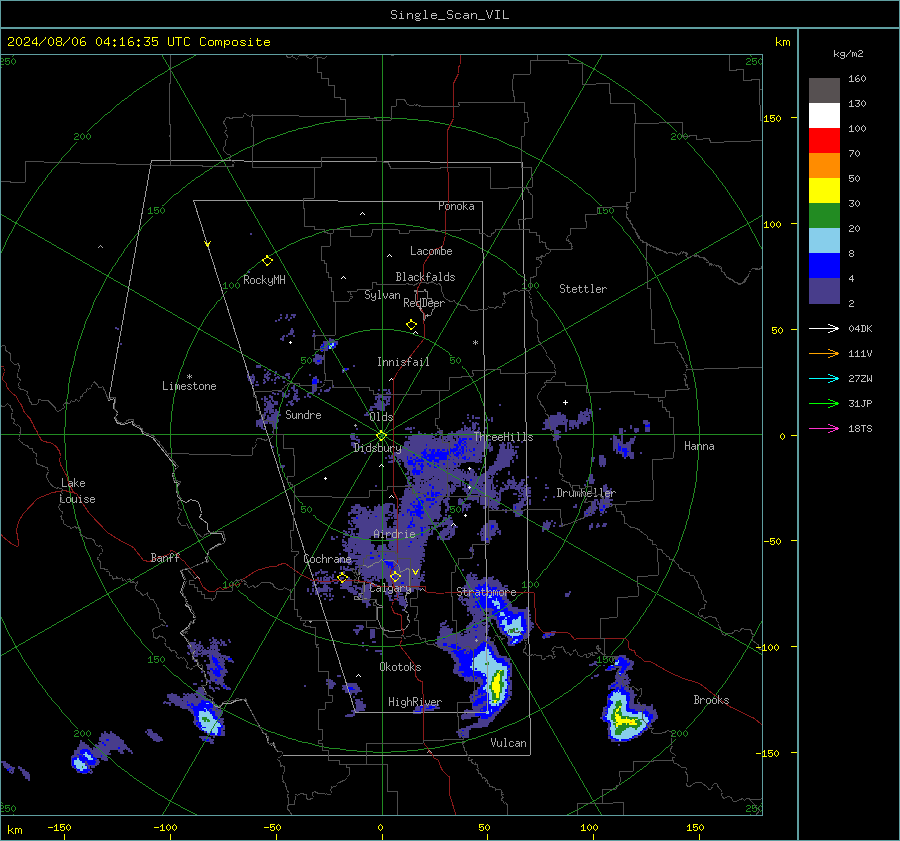The width and height of the screenshot is (900, 841).
Task: Click the ThreeHills town label
Action: [503, 437]
